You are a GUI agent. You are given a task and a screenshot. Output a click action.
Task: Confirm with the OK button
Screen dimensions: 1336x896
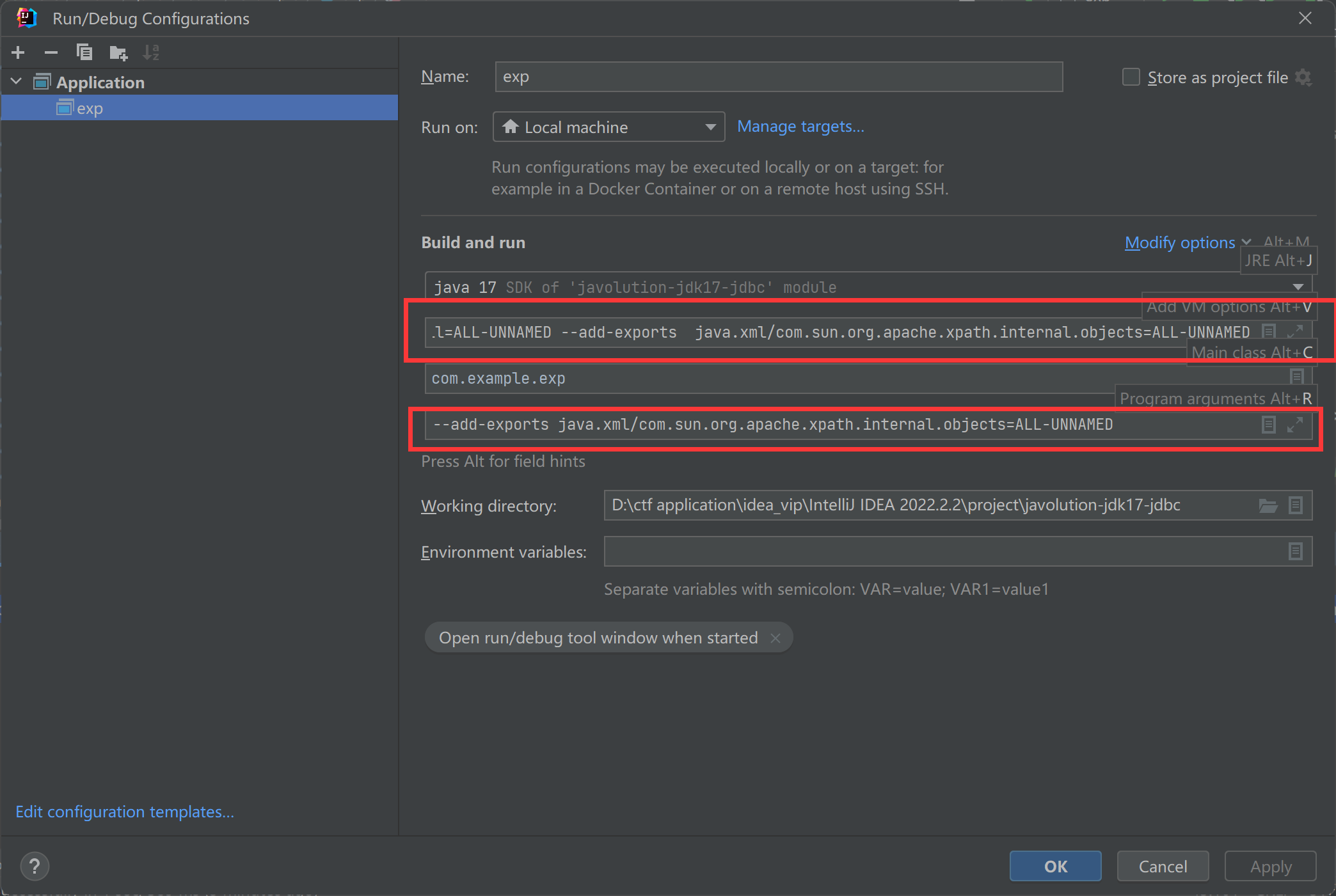pos(1056,866)
